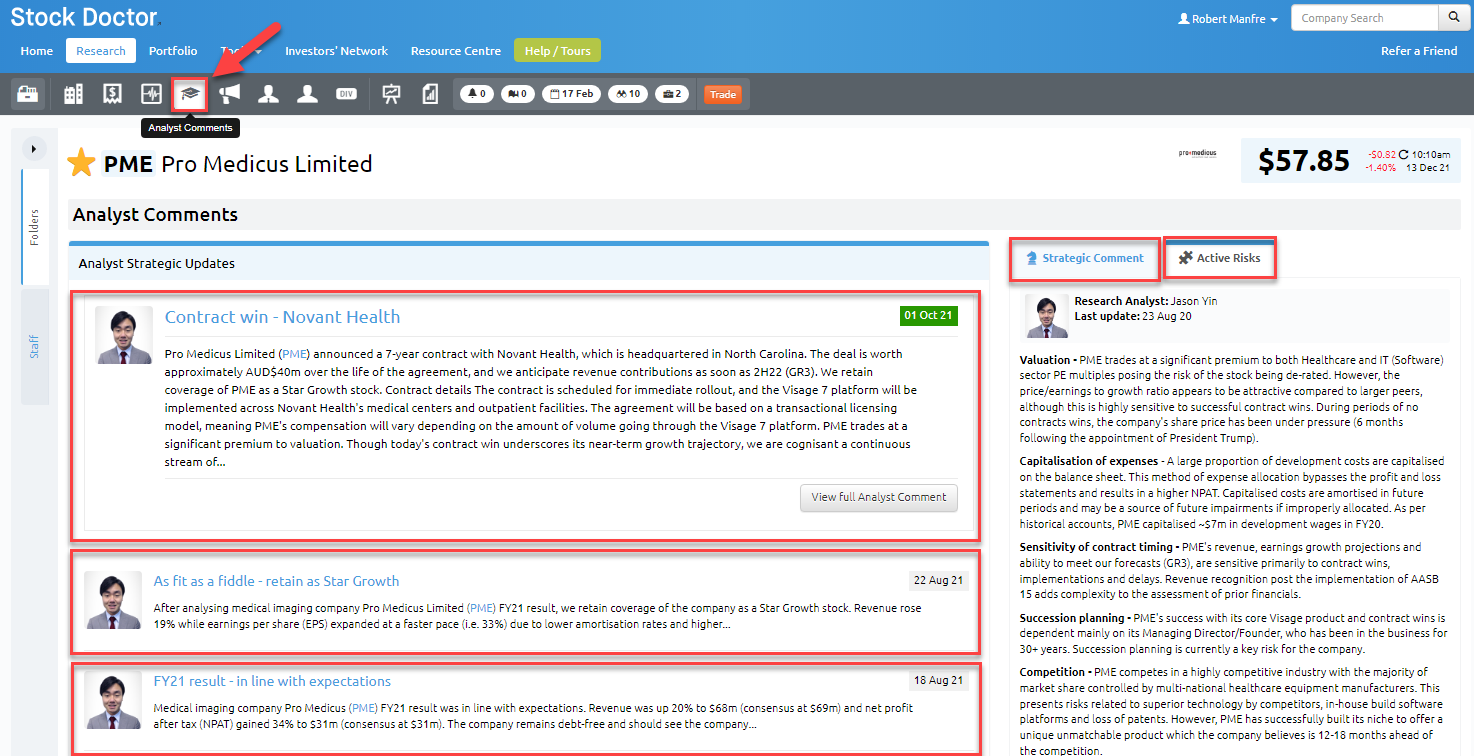The height and width of the screenshot is (756, 1474).
Task: Click the binoculars badge showing 10
Action: pyautogui.click(x=629, y=94)
